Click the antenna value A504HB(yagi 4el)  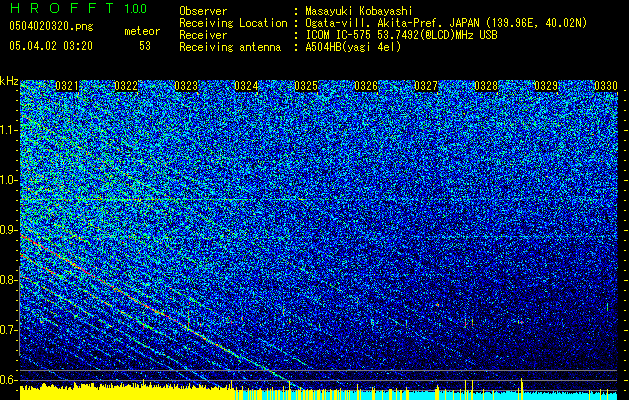(x=353, y=47)
